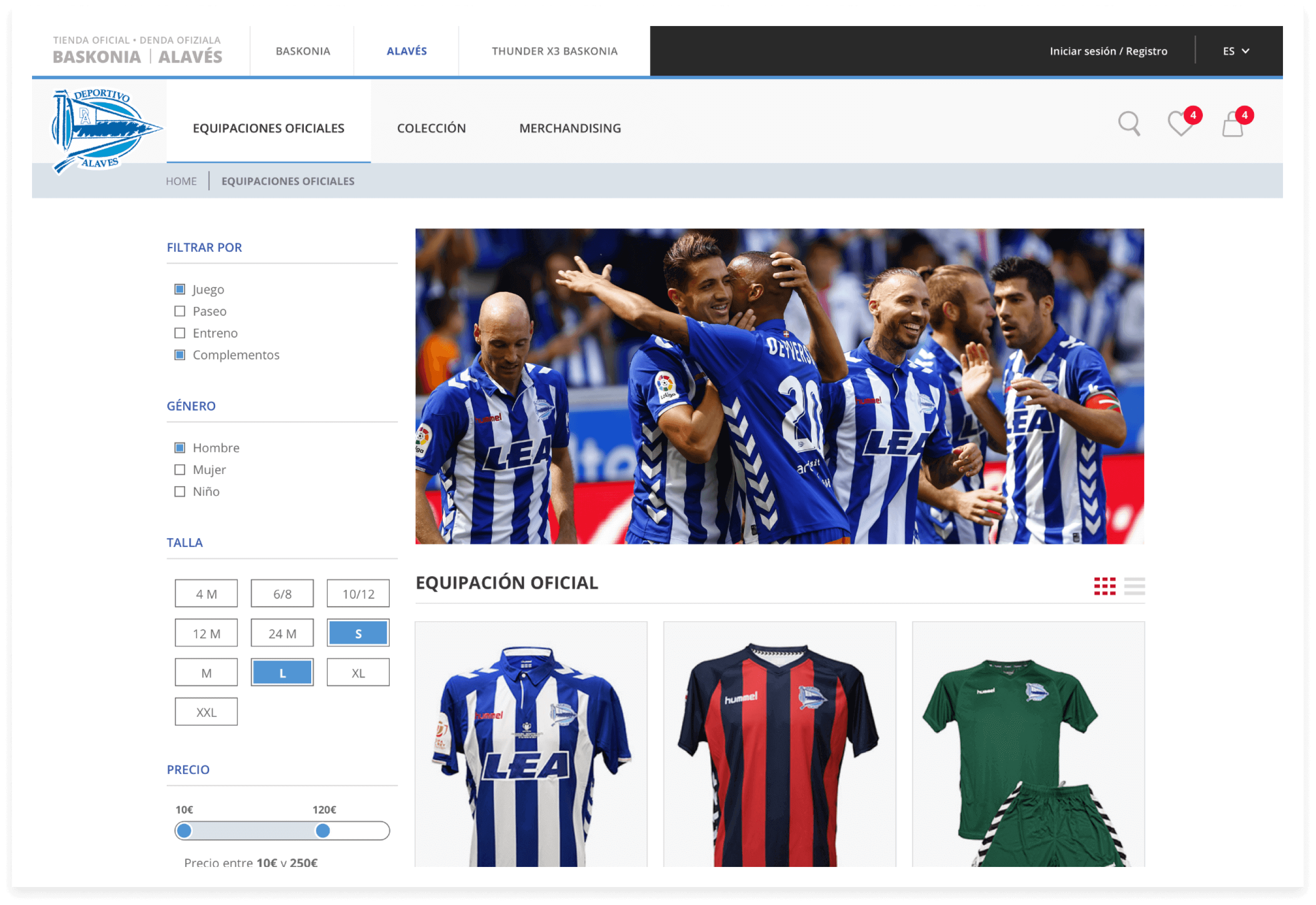Open the green kit product
This screenshot has height=905, width=1316.
coord(1028,744)
